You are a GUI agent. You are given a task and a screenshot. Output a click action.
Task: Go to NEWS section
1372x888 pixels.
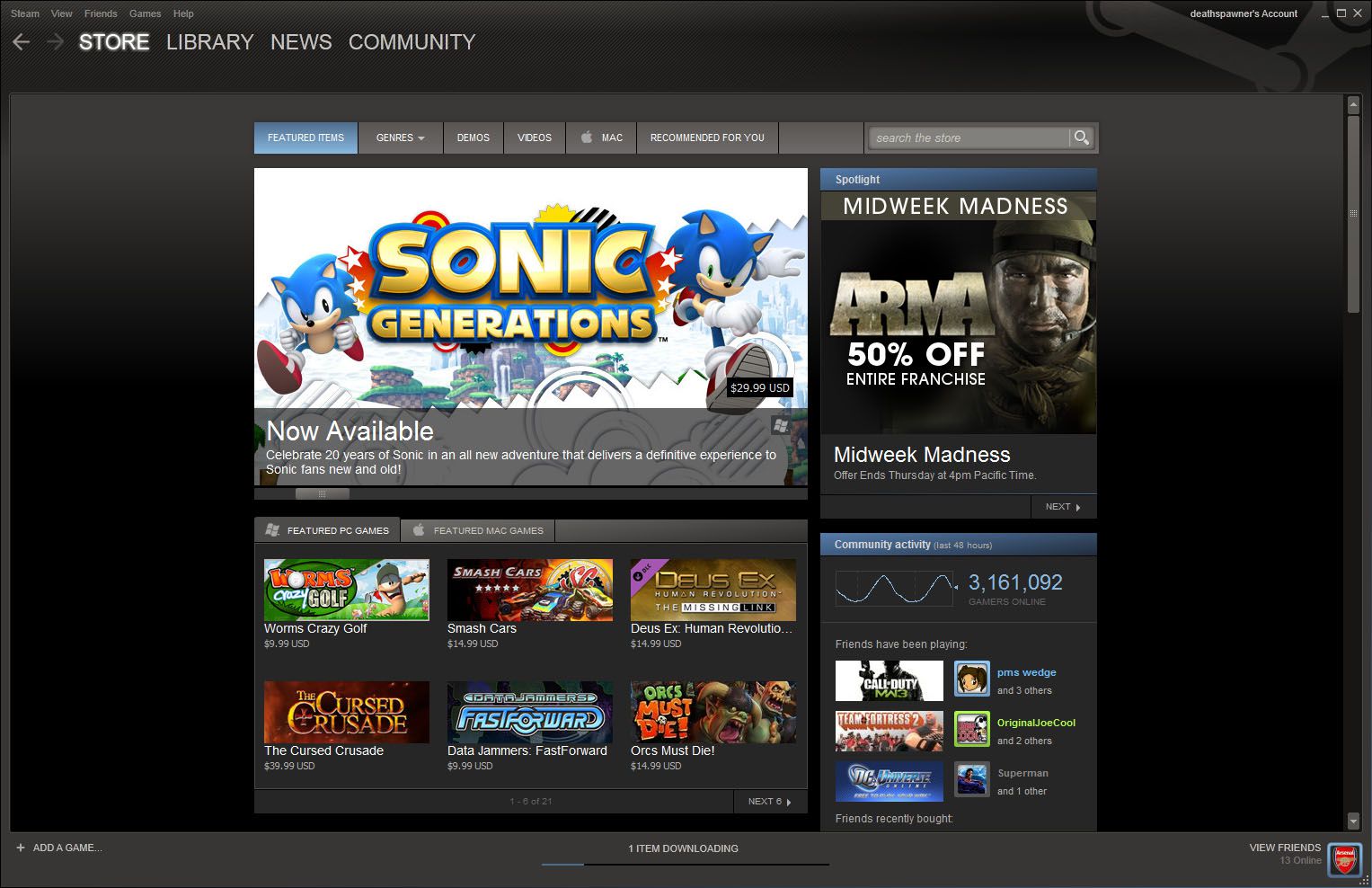[x=301, y=42]
